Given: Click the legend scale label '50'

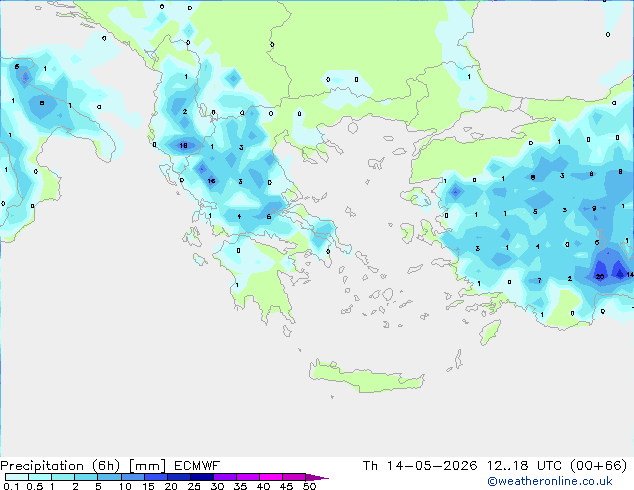Looking at the screenshot, I should [x=309, y=486].
